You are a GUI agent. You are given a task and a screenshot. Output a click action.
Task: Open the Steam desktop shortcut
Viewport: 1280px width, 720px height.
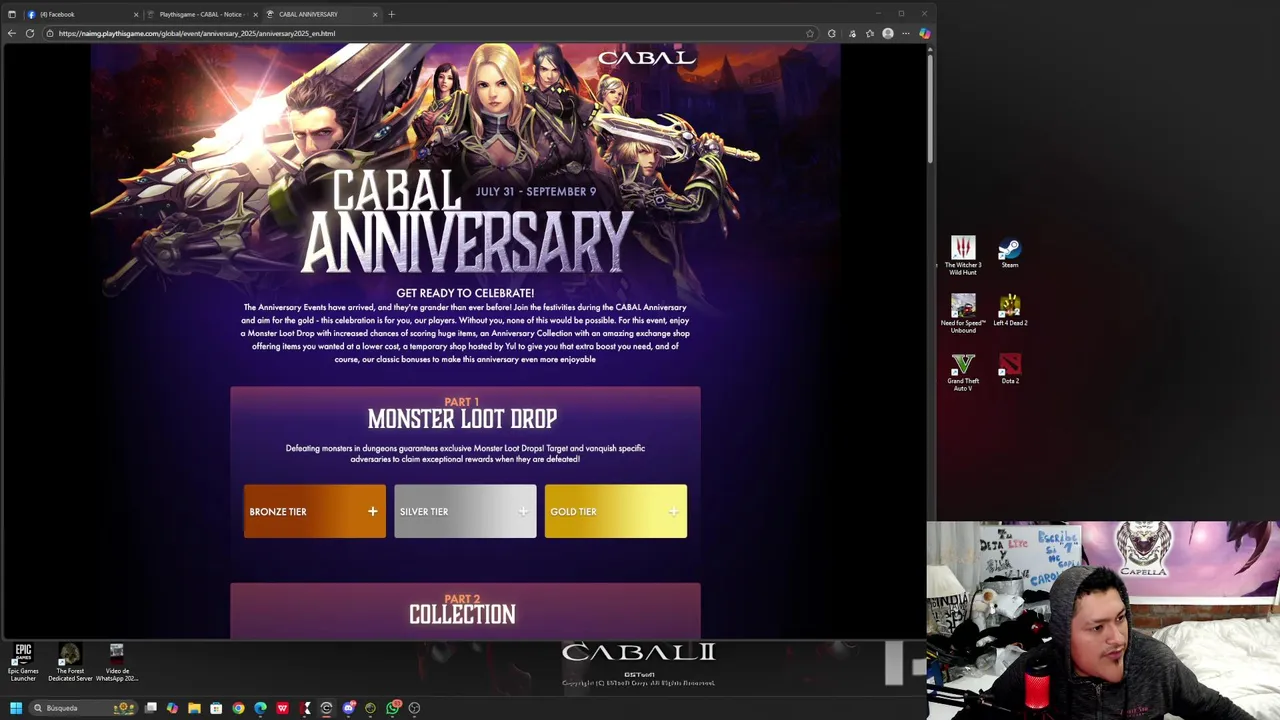[1010, 252]
